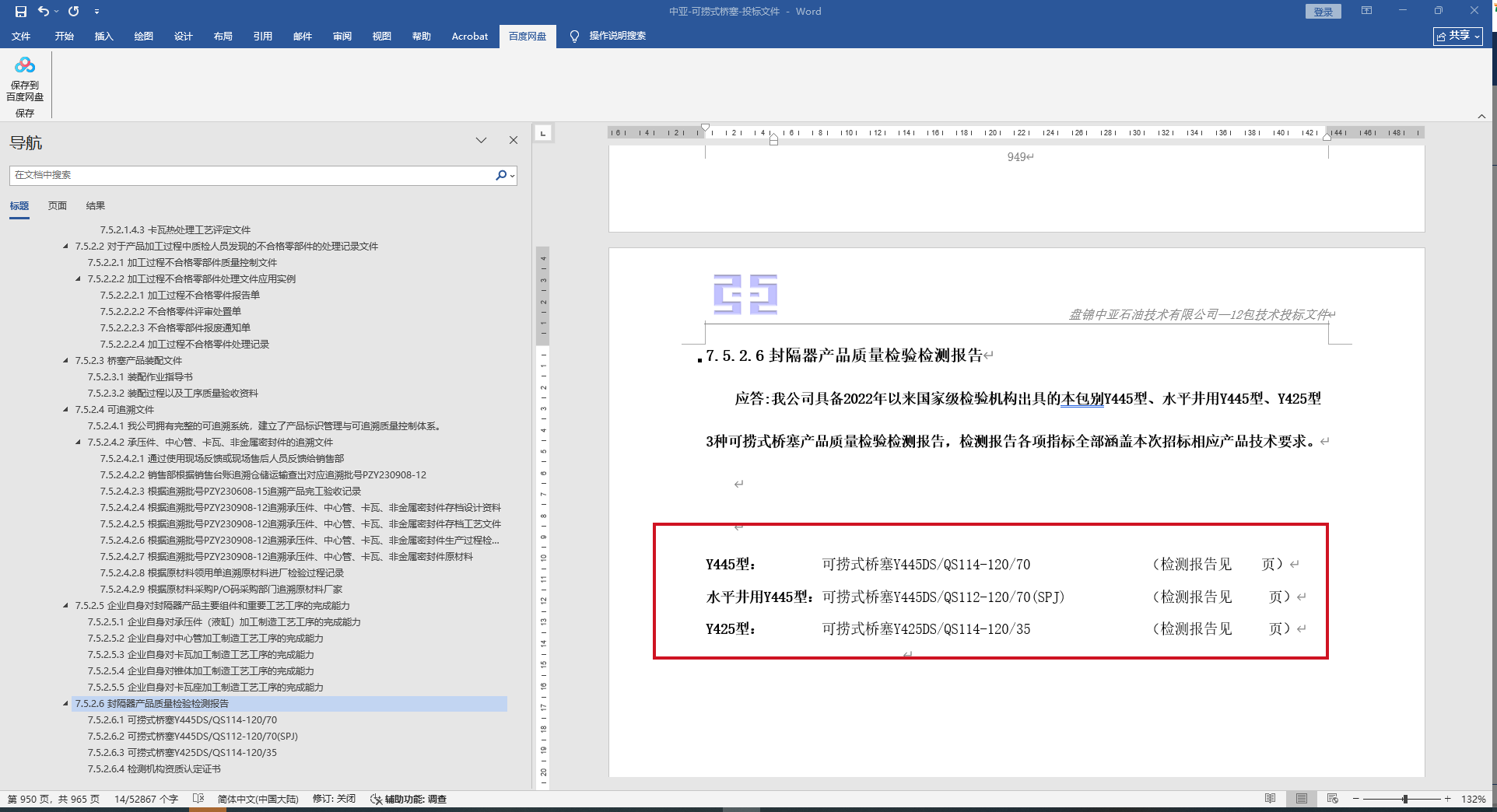1497x812 pixels.
Task: Click the 操作说明搜索 lightbulb icon
Action: [574, 37]
